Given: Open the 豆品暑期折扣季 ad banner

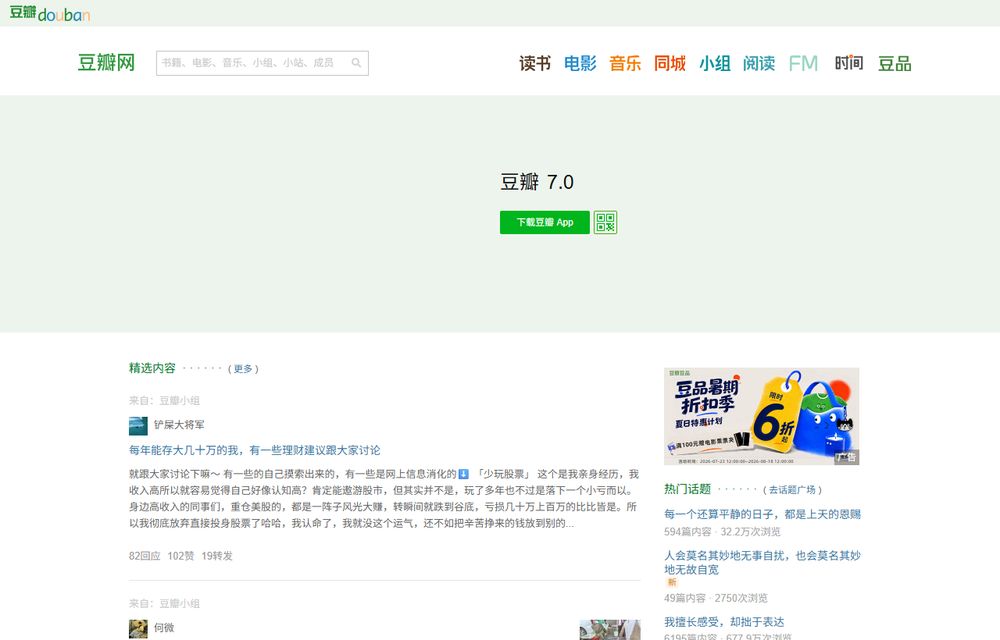Looking at the screenshot, I should click(761, 416).
